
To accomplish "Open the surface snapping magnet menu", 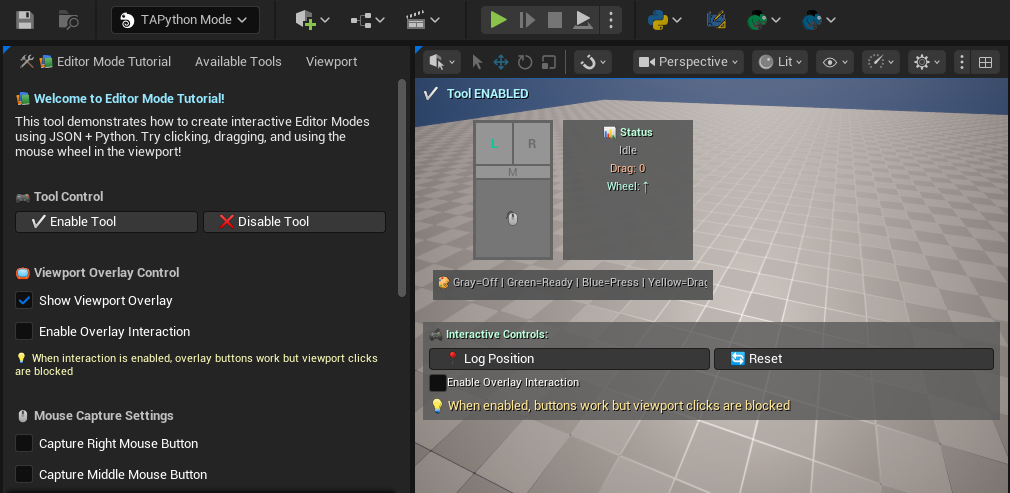I will 593,62.
